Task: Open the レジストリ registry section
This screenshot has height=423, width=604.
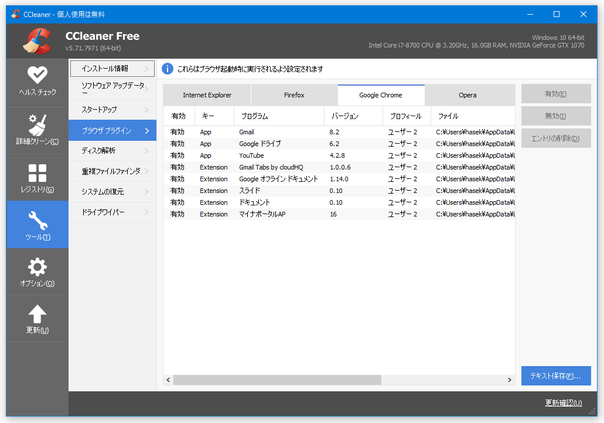Action: (37, 178)
